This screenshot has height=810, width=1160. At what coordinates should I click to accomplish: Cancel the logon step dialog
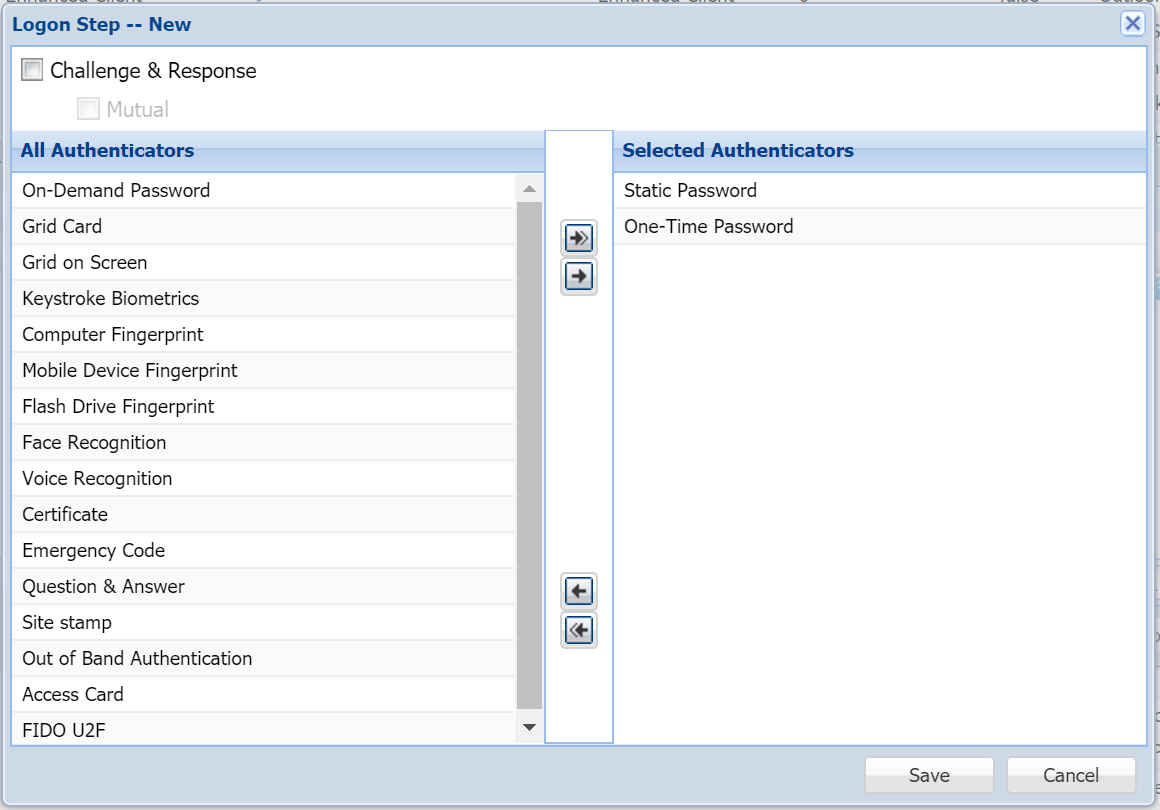1071,775
